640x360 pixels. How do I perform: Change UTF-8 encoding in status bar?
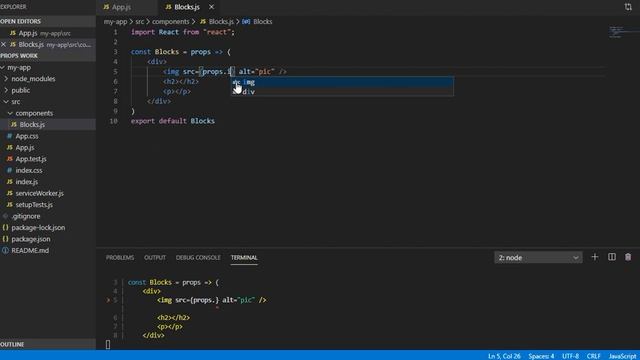click(570, 356)
